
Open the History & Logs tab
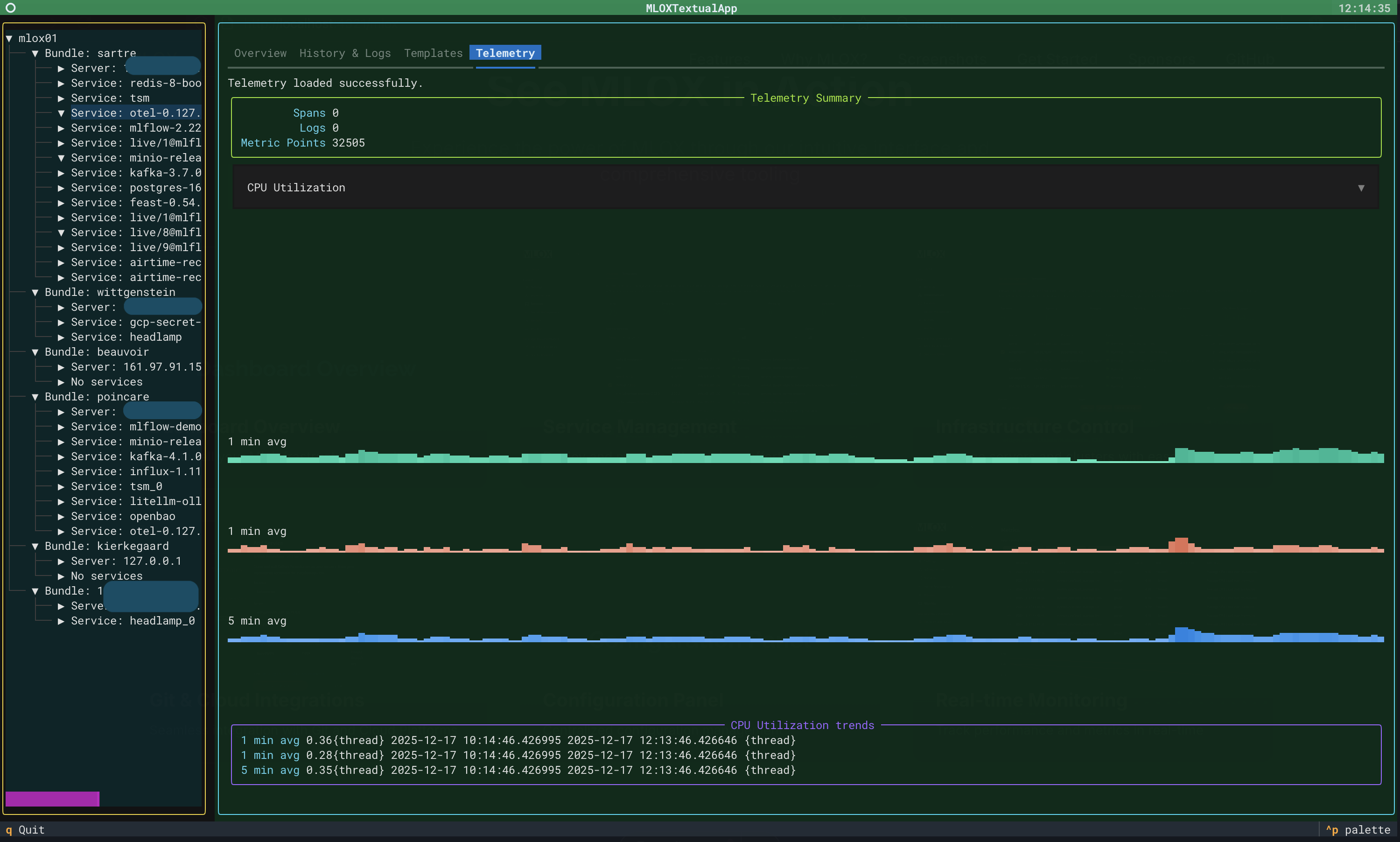[345, 53]
